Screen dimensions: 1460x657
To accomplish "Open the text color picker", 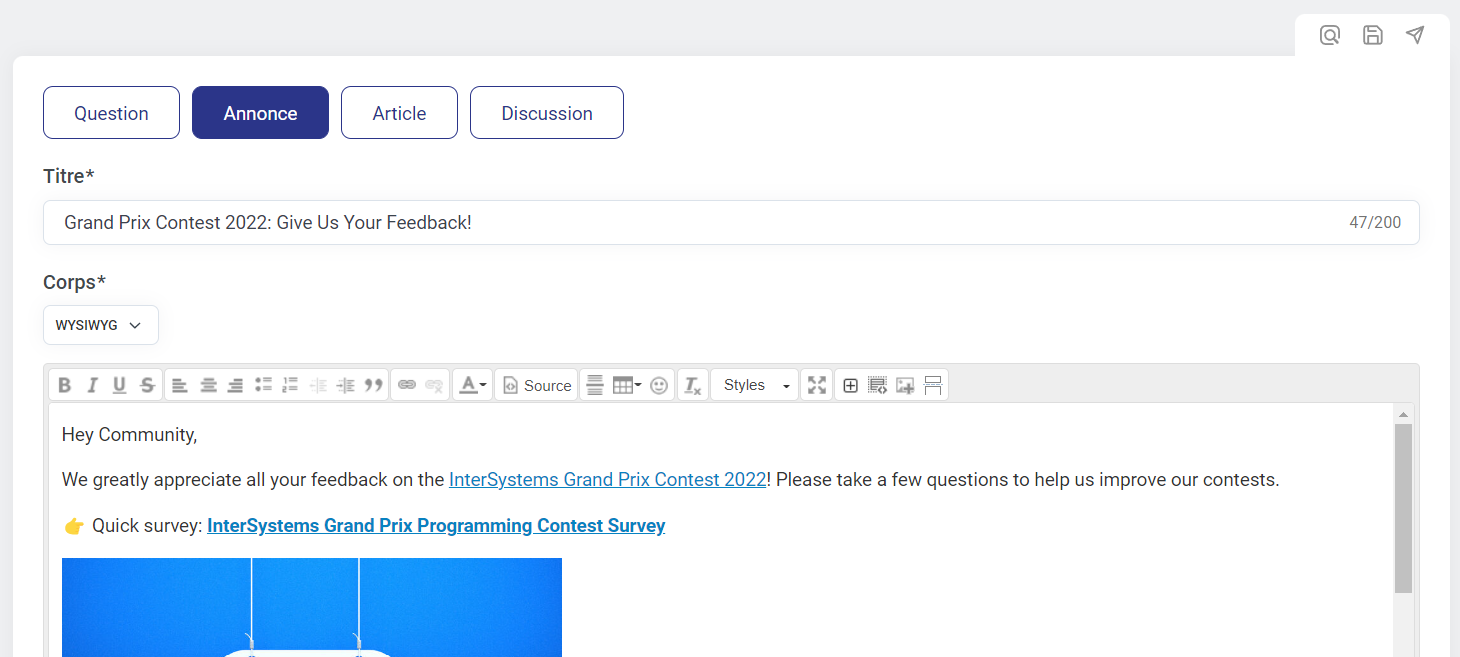I will [471, 385].
